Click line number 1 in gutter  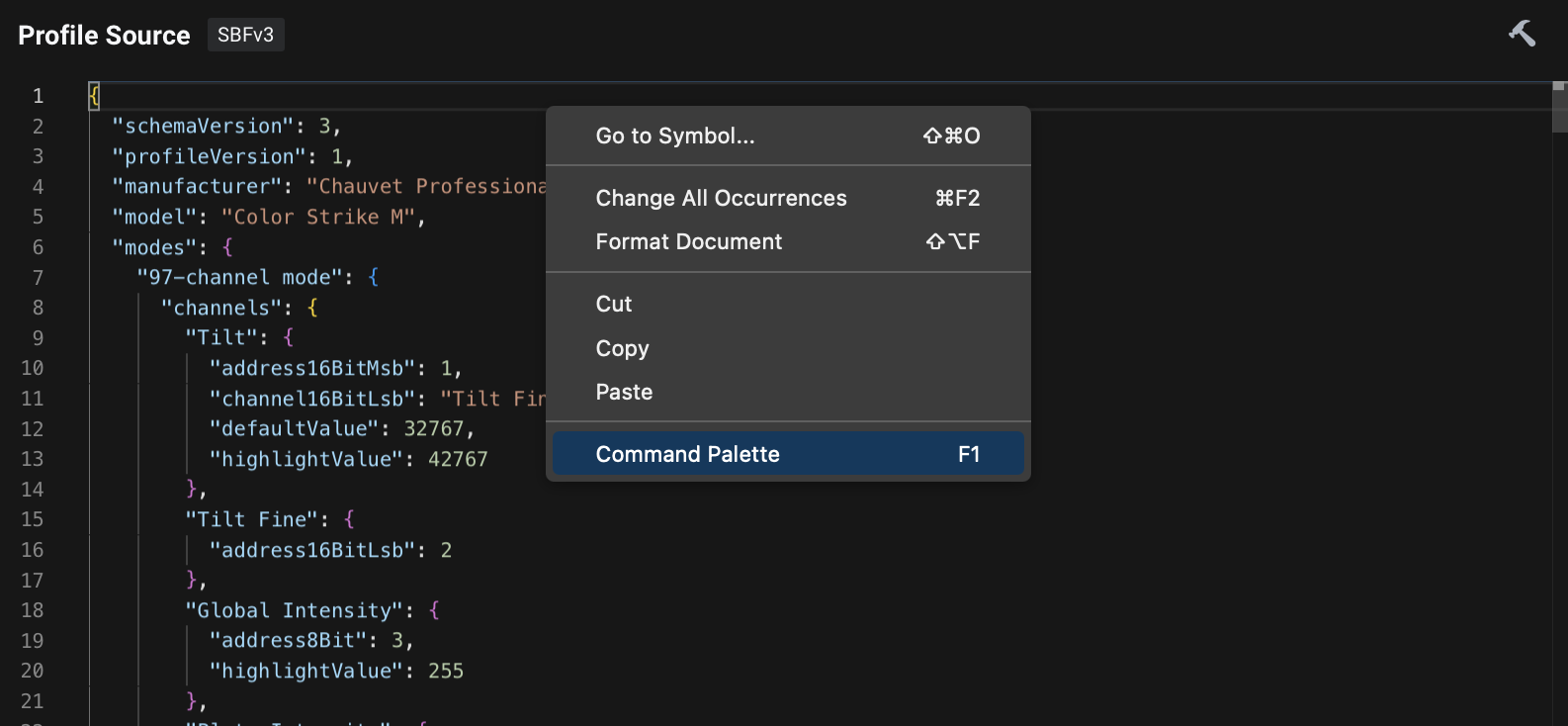39,96
